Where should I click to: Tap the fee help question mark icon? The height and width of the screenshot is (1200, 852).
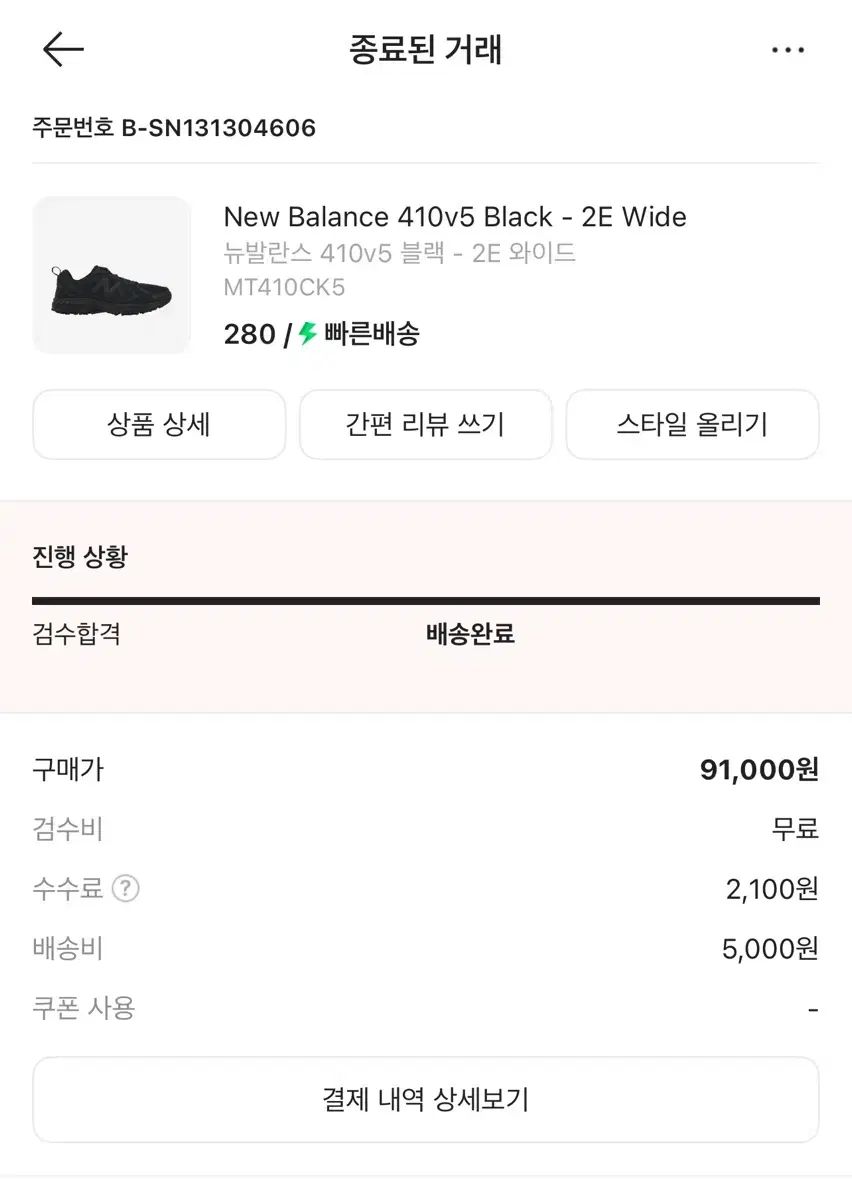coord(125,888)
